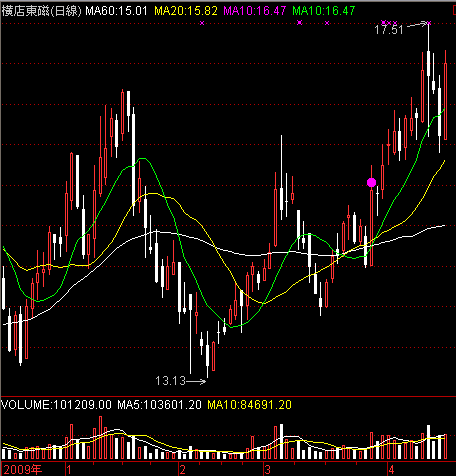Click the 2009年 year label on time axis
Image resolution: width=456 pixels, height=476 pixels.
(23, 470)
